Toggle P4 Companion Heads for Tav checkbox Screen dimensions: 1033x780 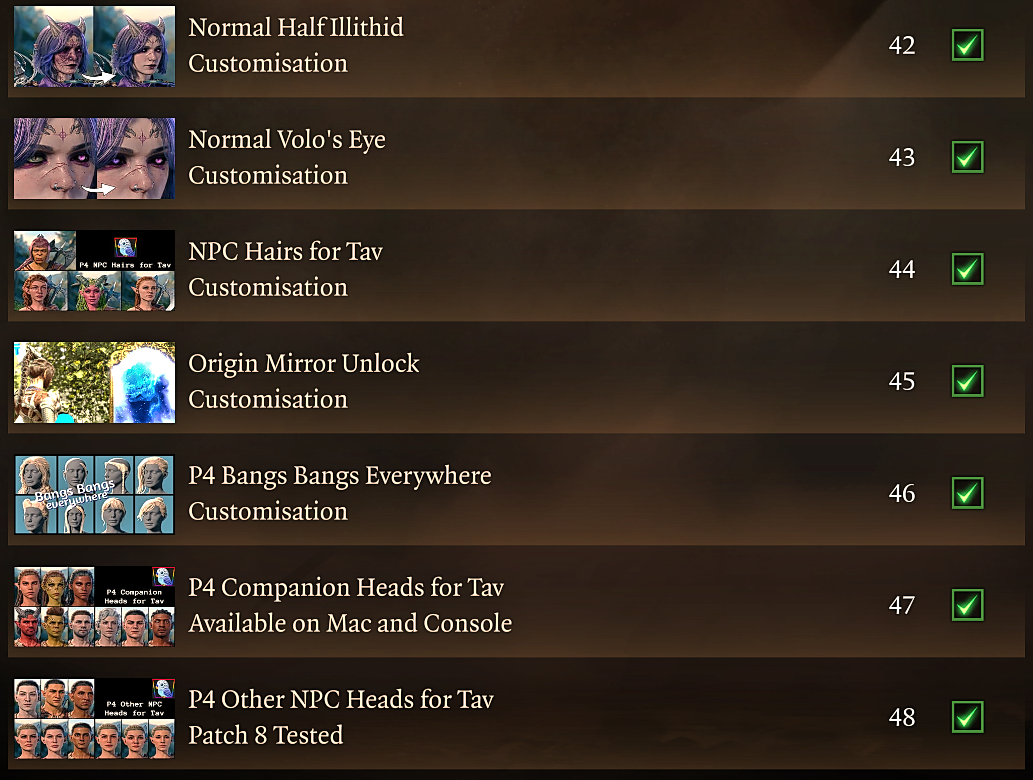(x=967, y=605)
